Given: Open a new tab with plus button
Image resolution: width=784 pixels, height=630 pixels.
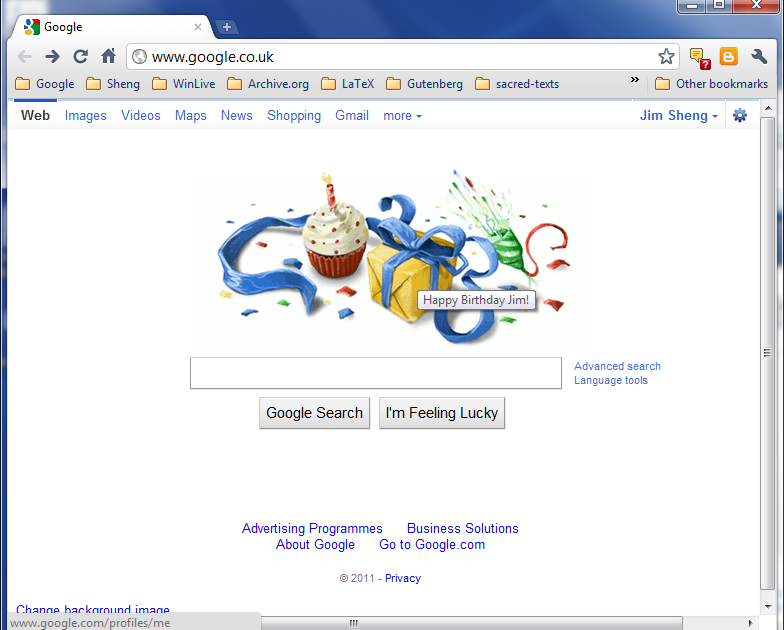Looking at the screenshot, I should click(226, 27).
